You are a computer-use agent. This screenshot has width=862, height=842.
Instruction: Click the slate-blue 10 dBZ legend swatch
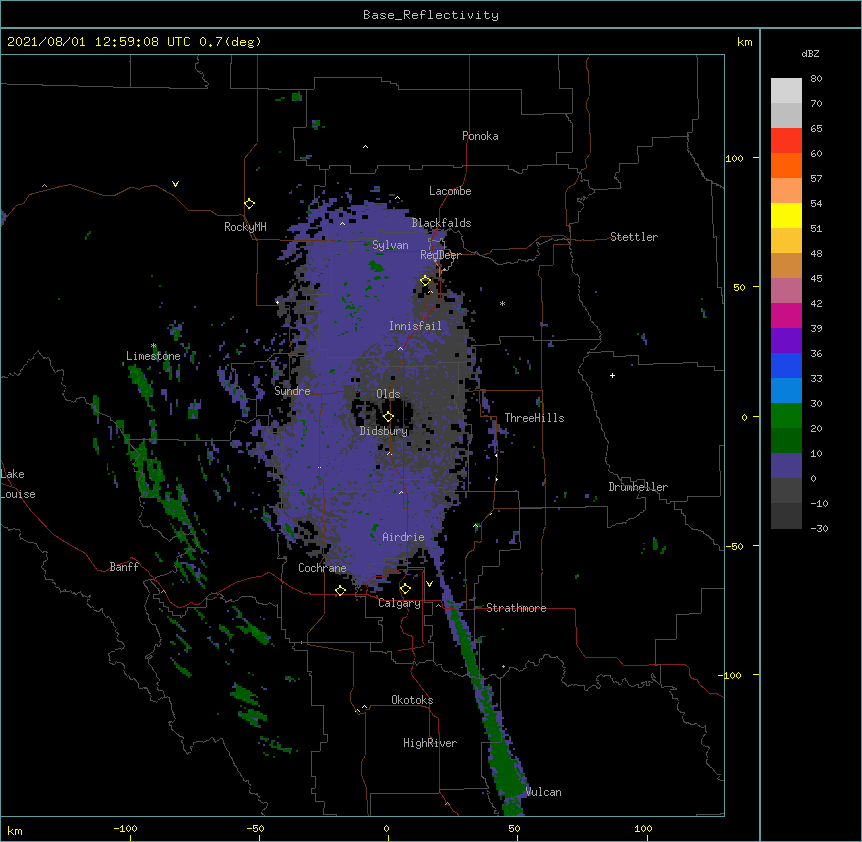786,466
